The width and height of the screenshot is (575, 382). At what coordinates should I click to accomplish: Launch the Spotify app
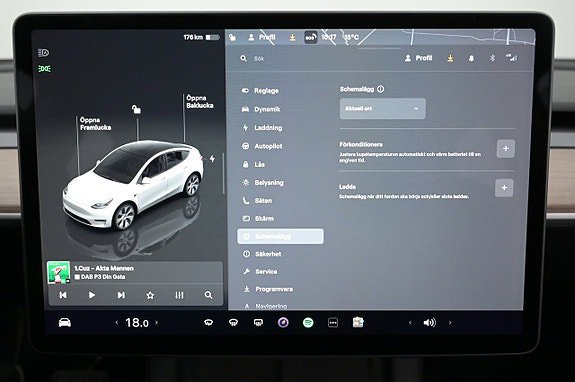point(308,323)
